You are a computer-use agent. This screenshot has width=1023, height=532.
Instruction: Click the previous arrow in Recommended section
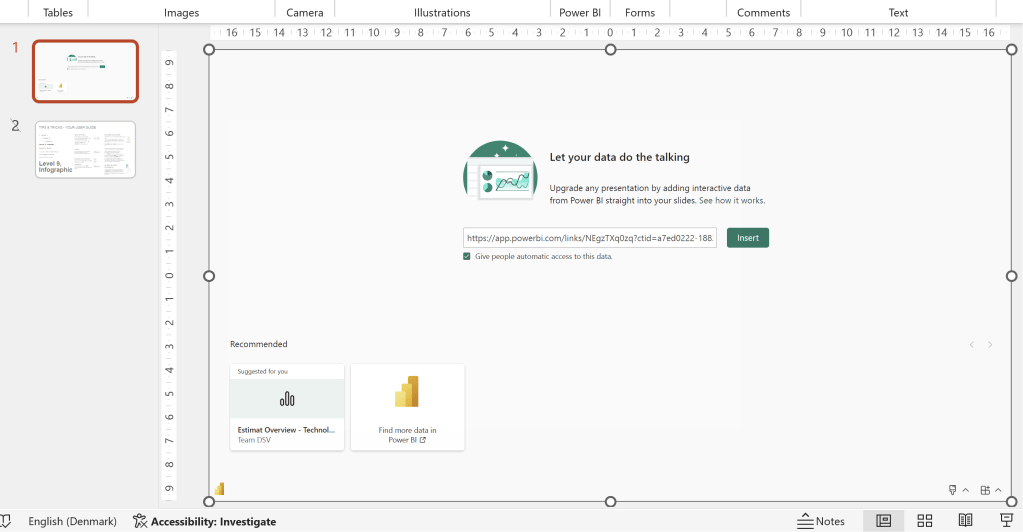coord(971,345)
